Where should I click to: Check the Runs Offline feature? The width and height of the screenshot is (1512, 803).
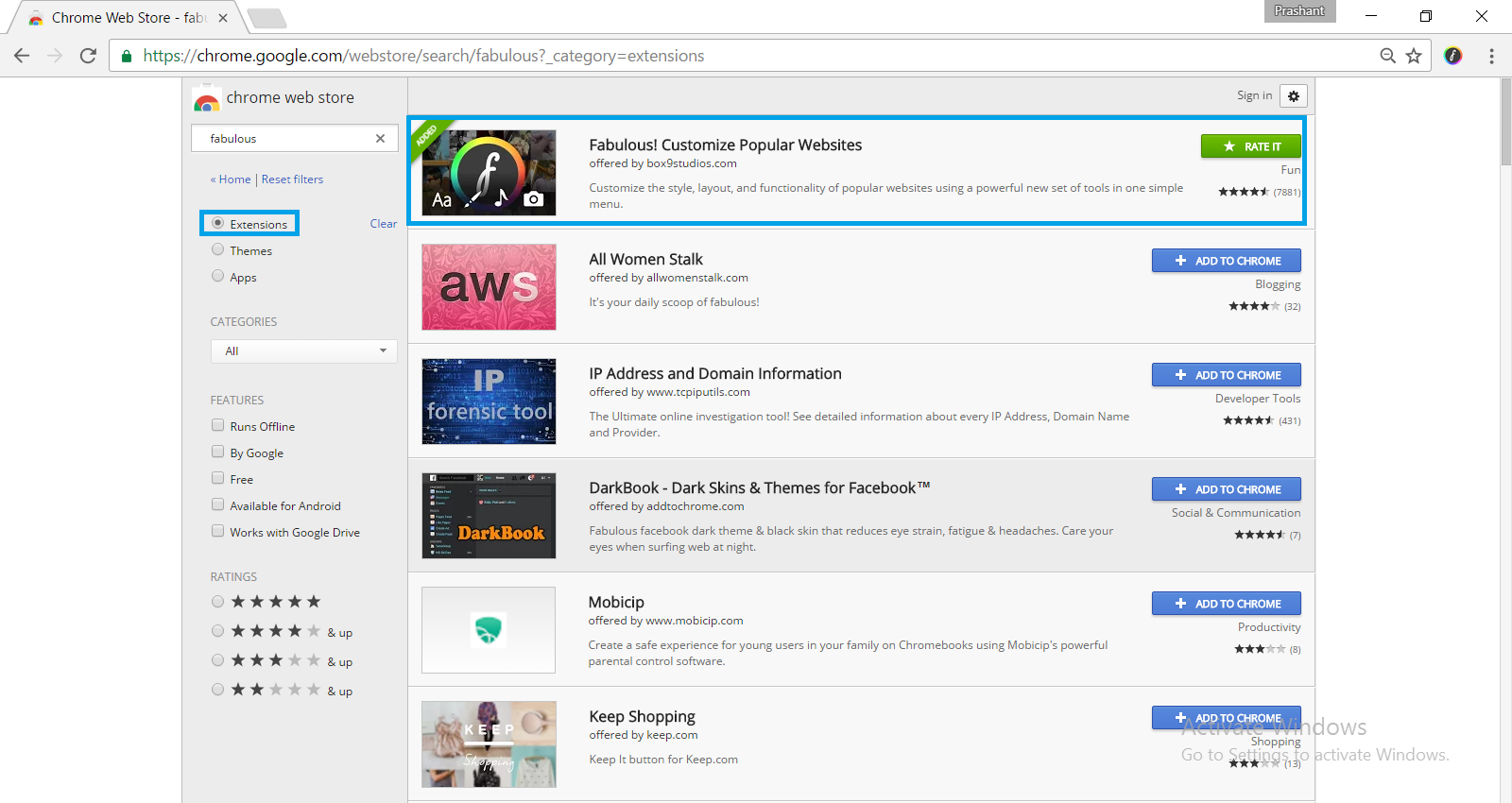tap(218, 425)
